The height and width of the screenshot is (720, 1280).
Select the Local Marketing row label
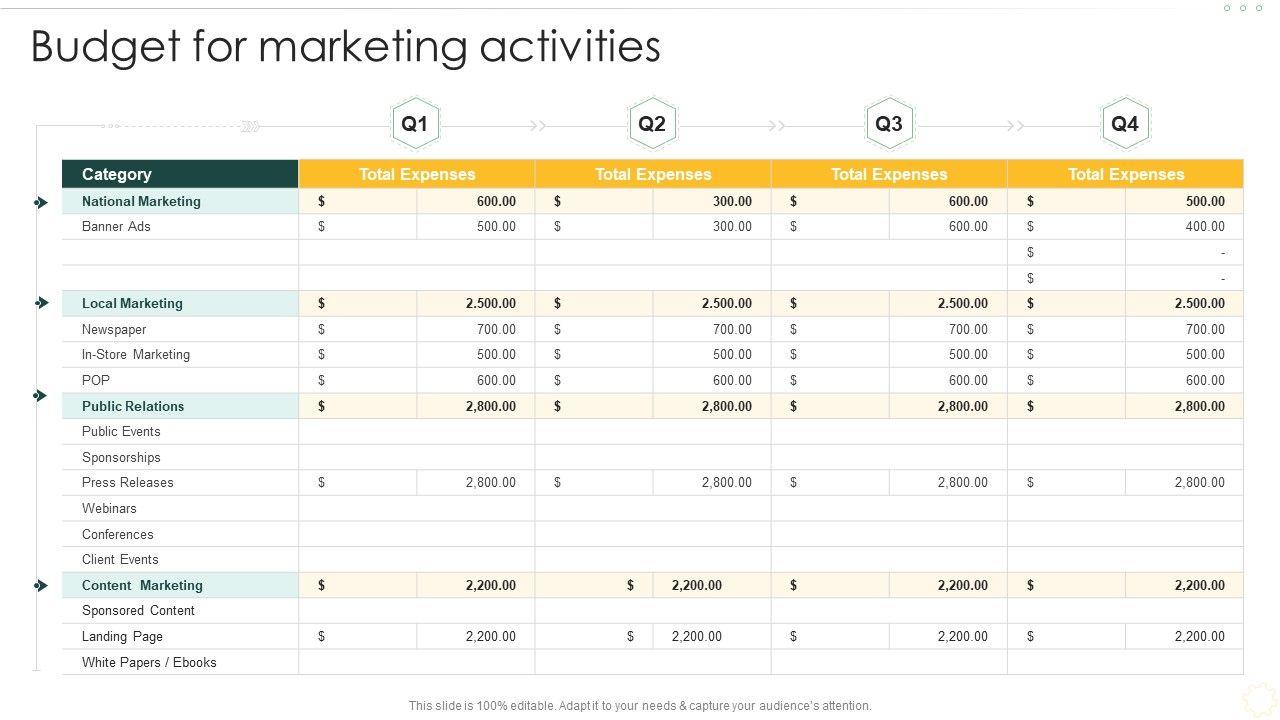[132, 303]
